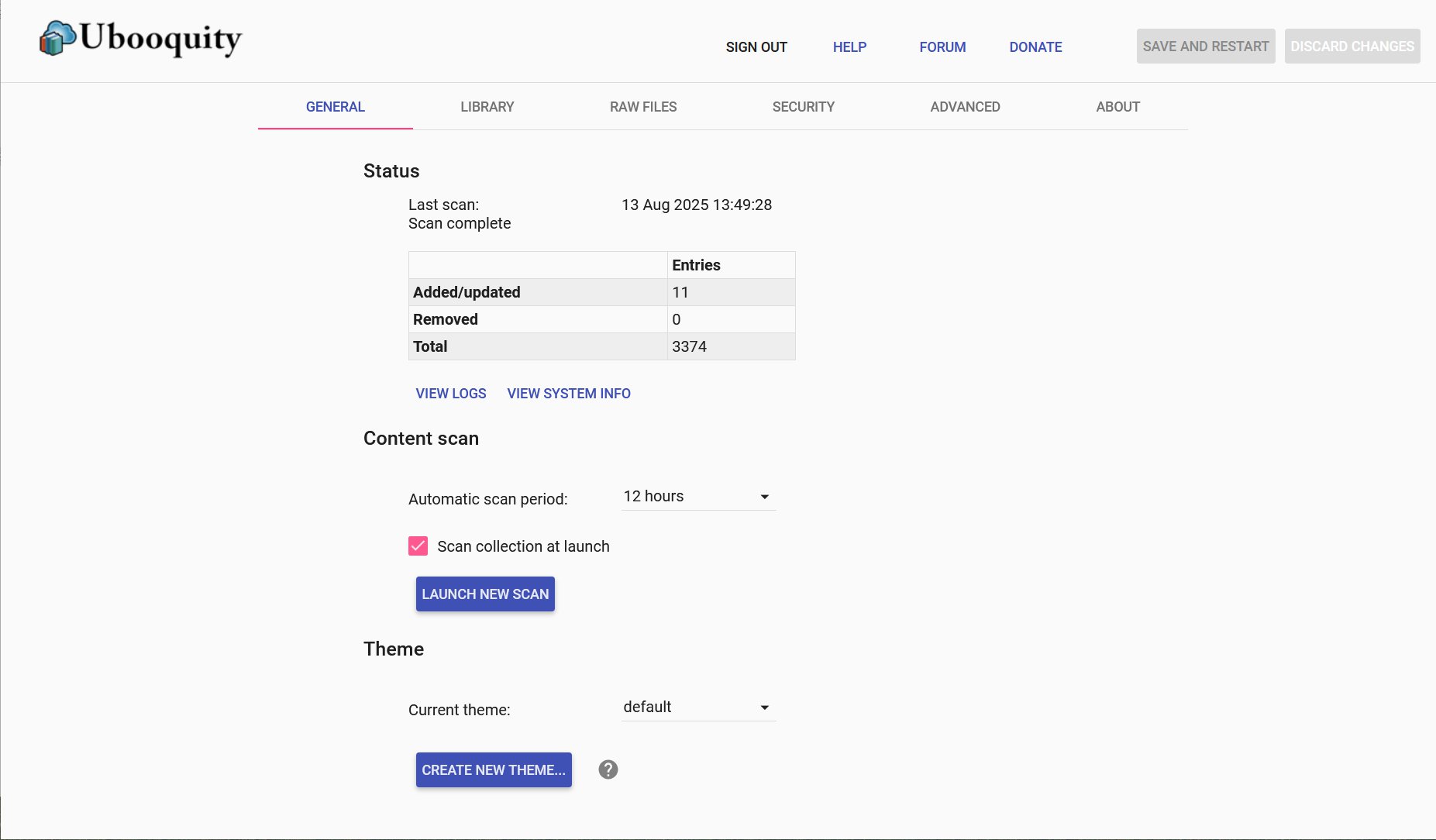Switch to the LIBRARY tab
This screenshot has width=1436, height=840.
coord(487,107)
